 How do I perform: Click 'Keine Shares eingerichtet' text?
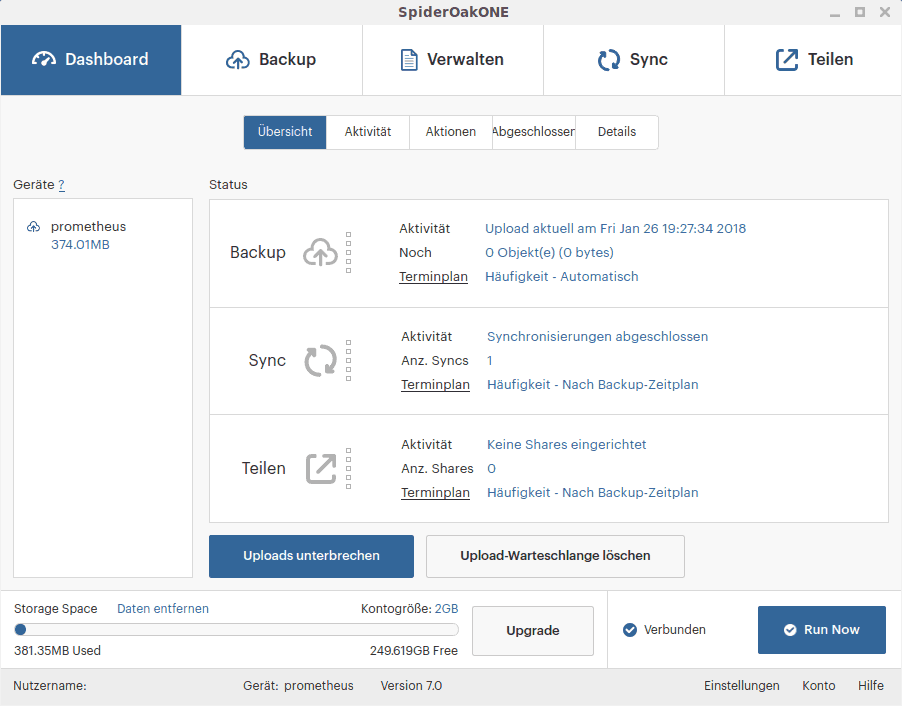(566, 445)
